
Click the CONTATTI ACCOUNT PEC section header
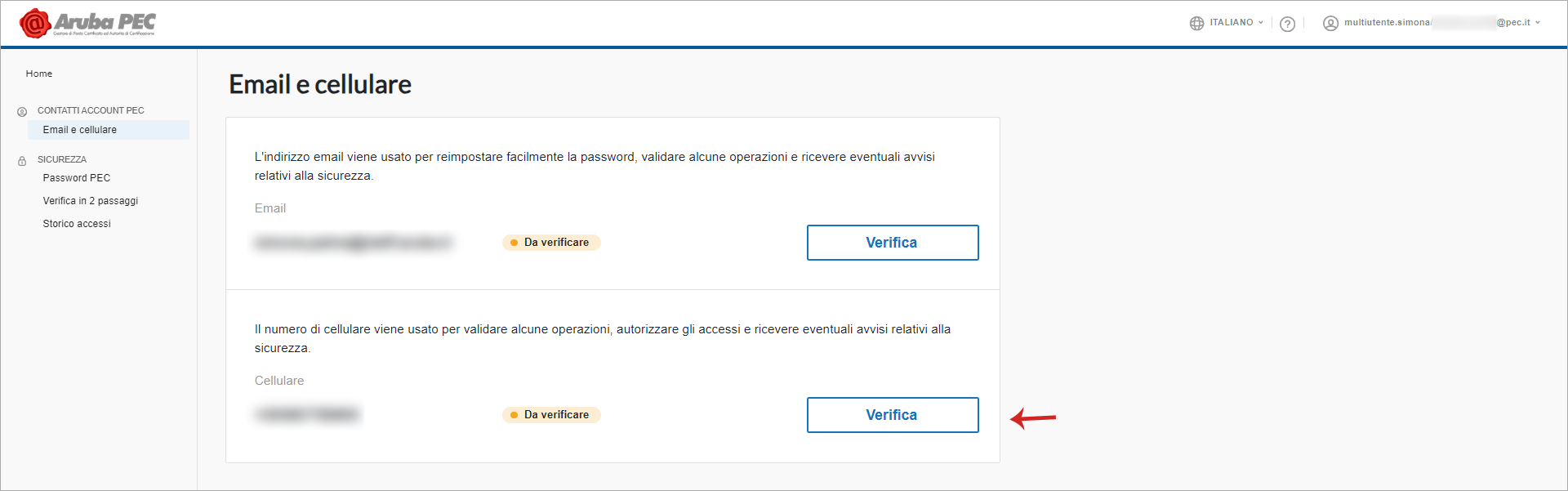(91, 110)
